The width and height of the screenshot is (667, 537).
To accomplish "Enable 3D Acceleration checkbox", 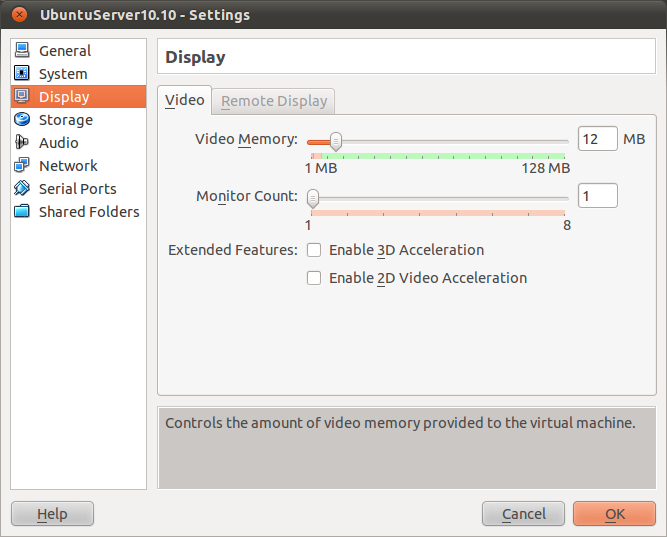I will 314,250.
